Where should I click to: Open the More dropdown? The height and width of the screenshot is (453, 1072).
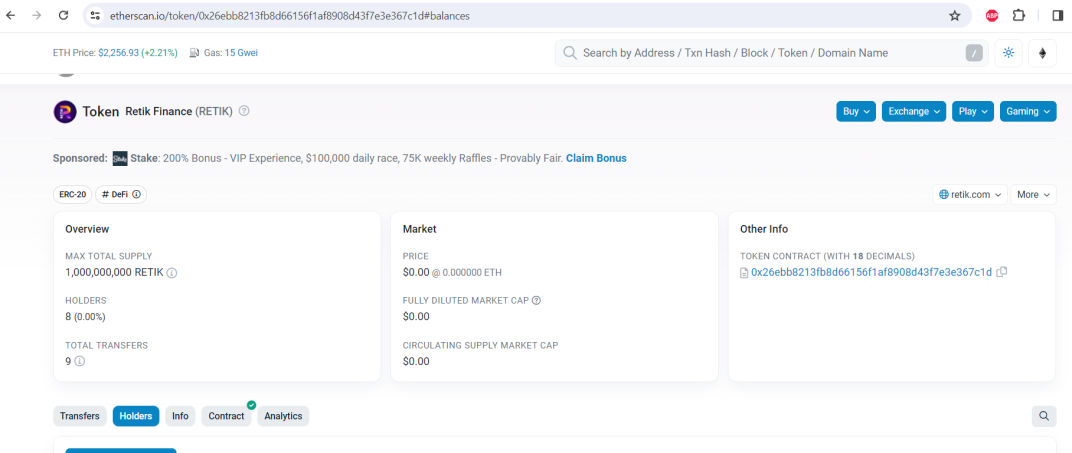coord(1033,195)
